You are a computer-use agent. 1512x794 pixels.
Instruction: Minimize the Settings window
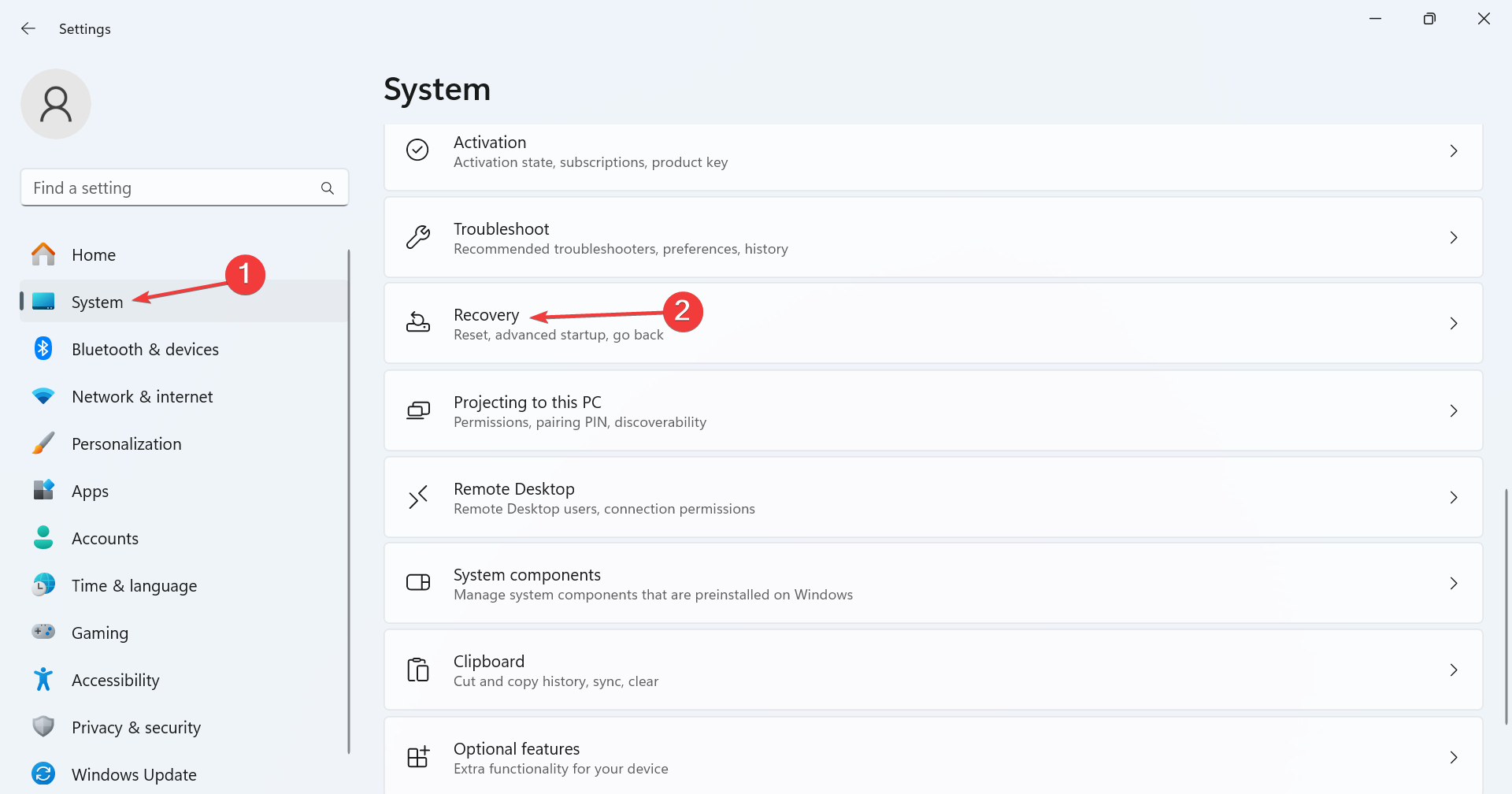(x=1375, y=18)
